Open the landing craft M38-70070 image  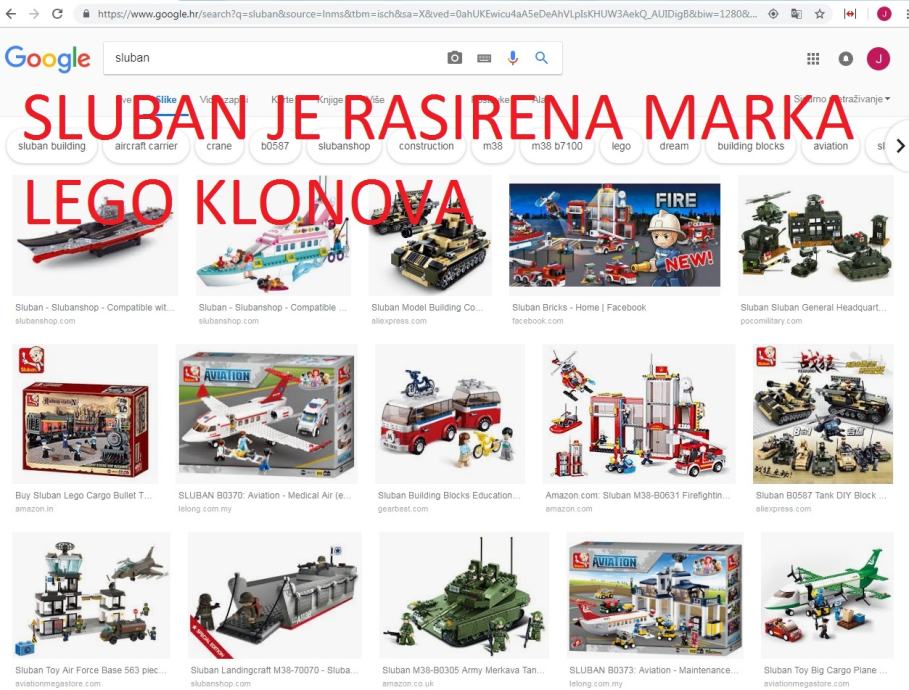tap(275, 595)
